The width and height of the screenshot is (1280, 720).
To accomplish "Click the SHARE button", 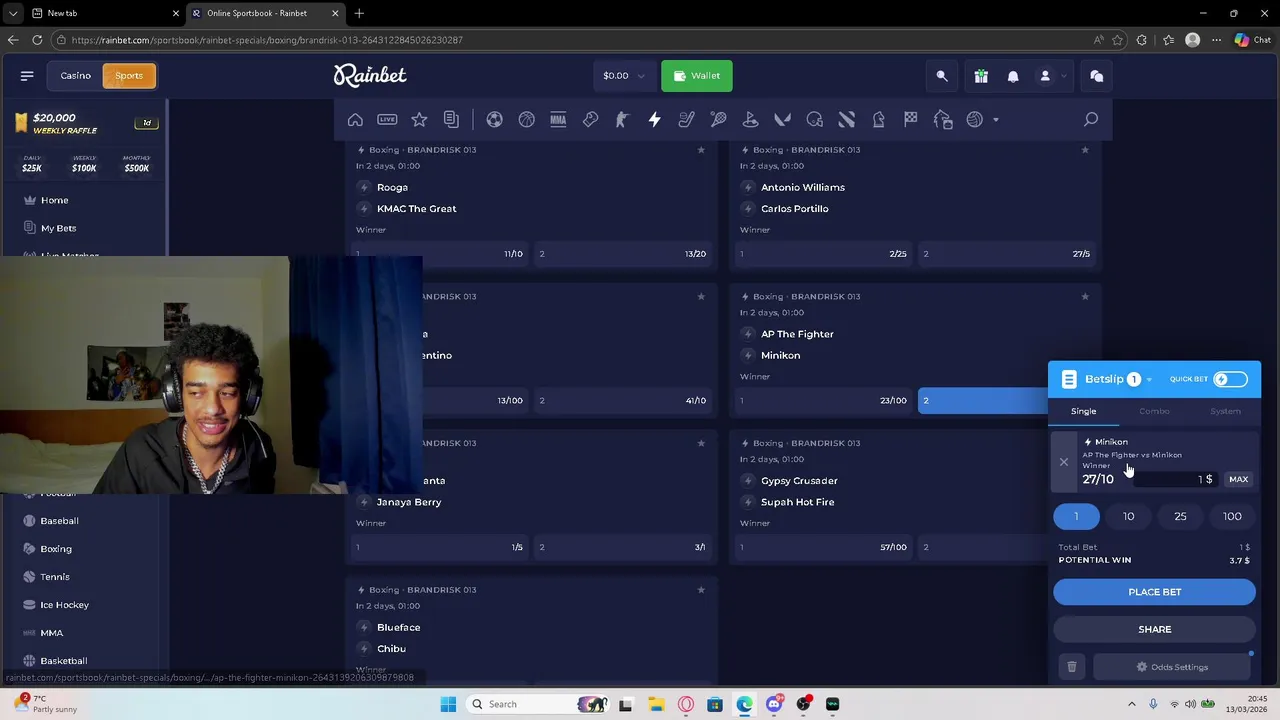I will (x=1154, y=629).
